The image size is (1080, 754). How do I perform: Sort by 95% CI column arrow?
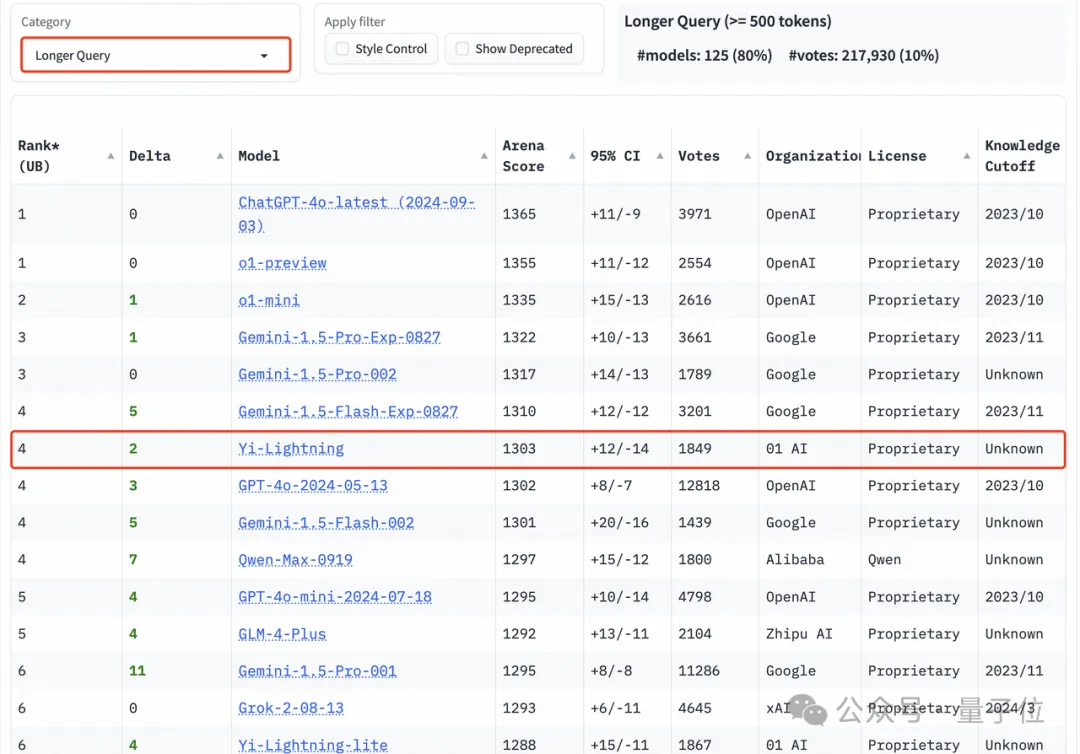tap(659, 156)
